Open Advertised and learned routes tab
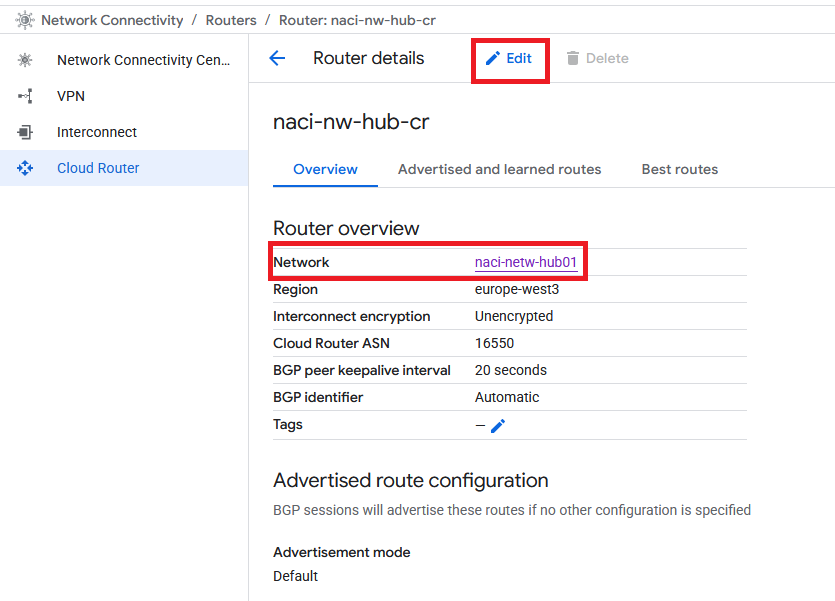The image size is (835, 601). (x=499, y=169)
